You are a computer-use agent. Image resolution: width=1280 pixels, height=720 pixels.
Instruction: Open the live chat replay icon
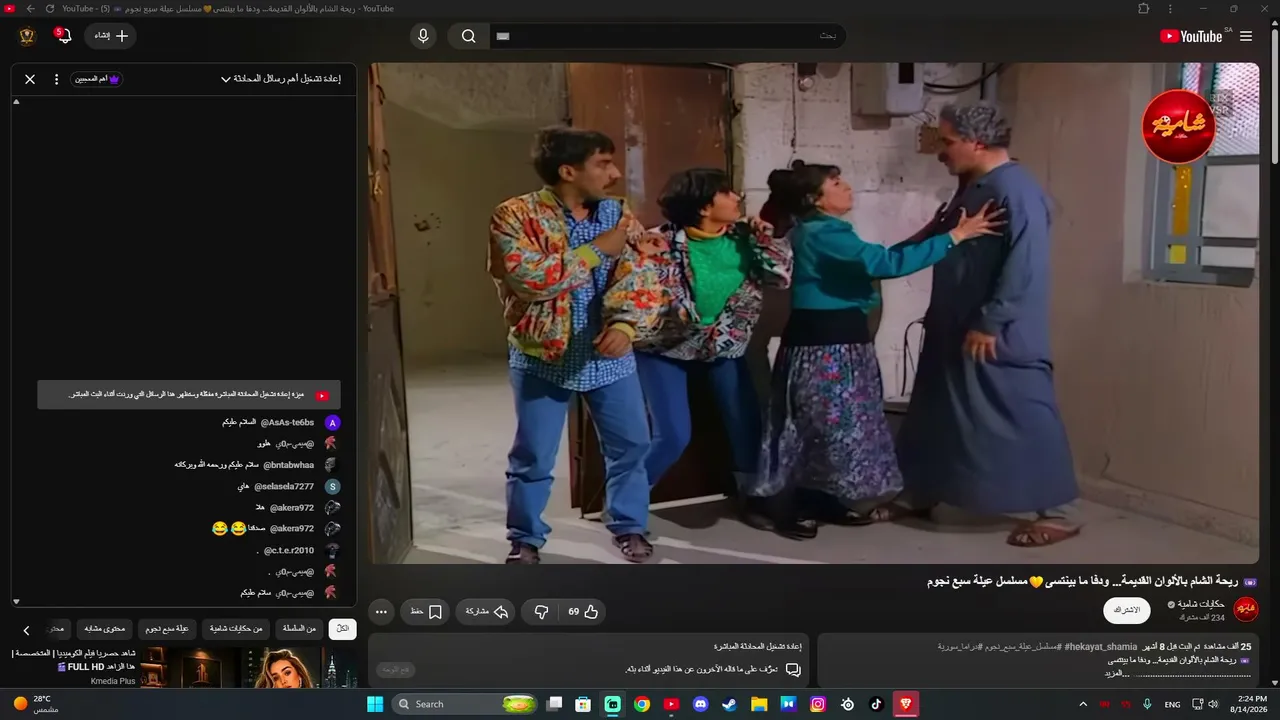[x=793, y=669]
